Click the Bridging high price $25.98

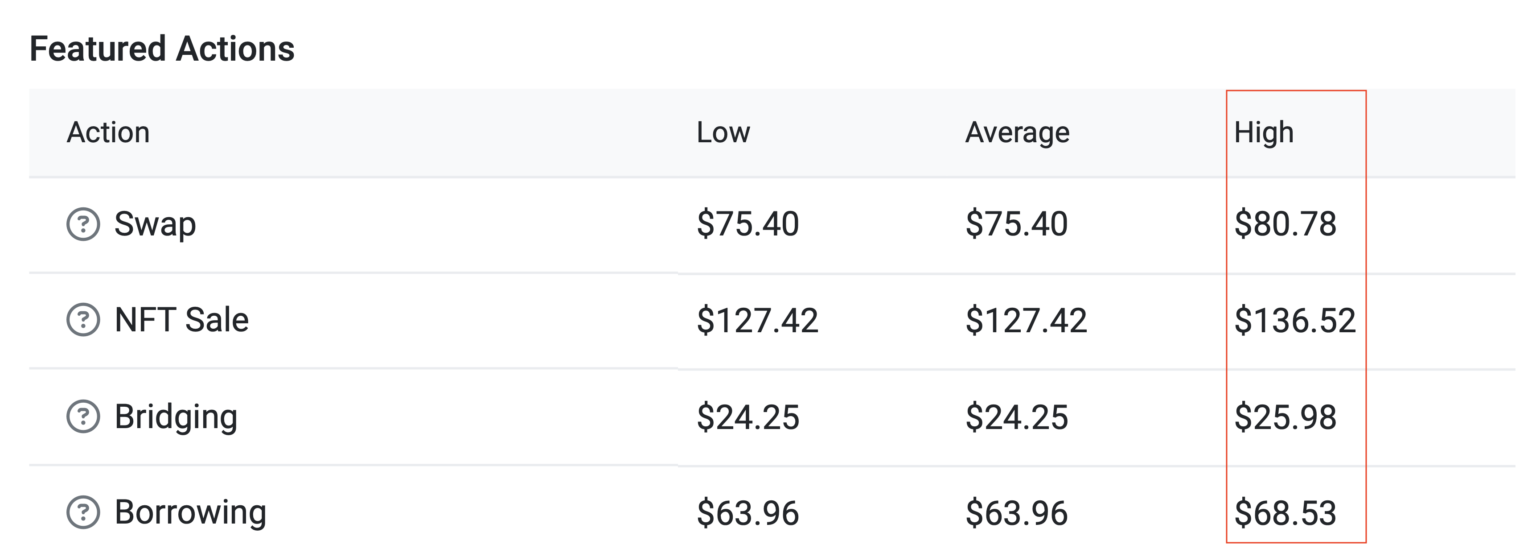[1285, 417]
